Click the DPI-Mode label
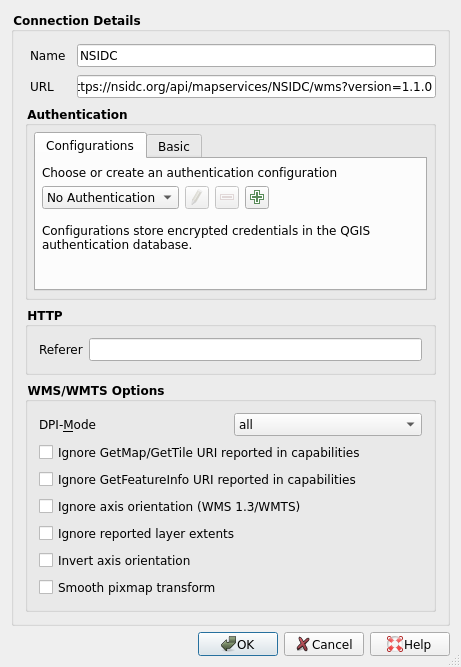Image resolution: width=461 pixels, height=667 pixels. [67, 425]
